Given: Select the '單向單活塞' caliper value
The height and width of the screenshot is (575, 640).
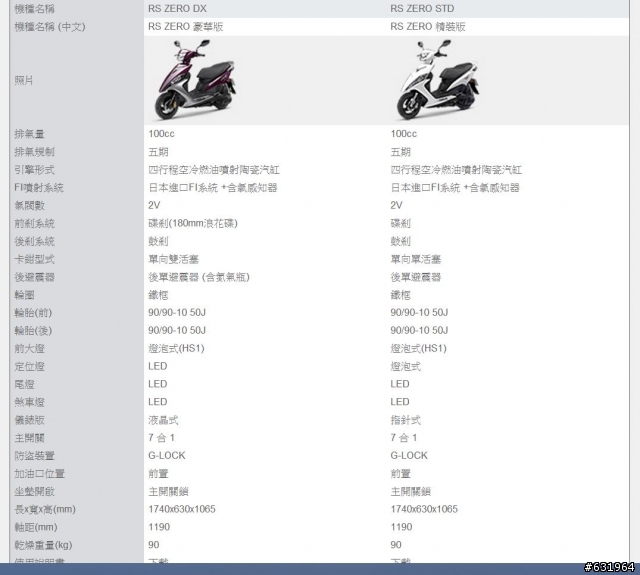Looking at the screenshot, I should coord(416,259).
